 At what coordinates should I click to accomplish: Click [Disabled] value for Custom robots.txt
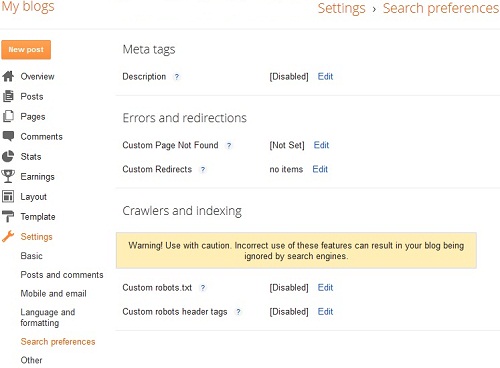(289, 287)
